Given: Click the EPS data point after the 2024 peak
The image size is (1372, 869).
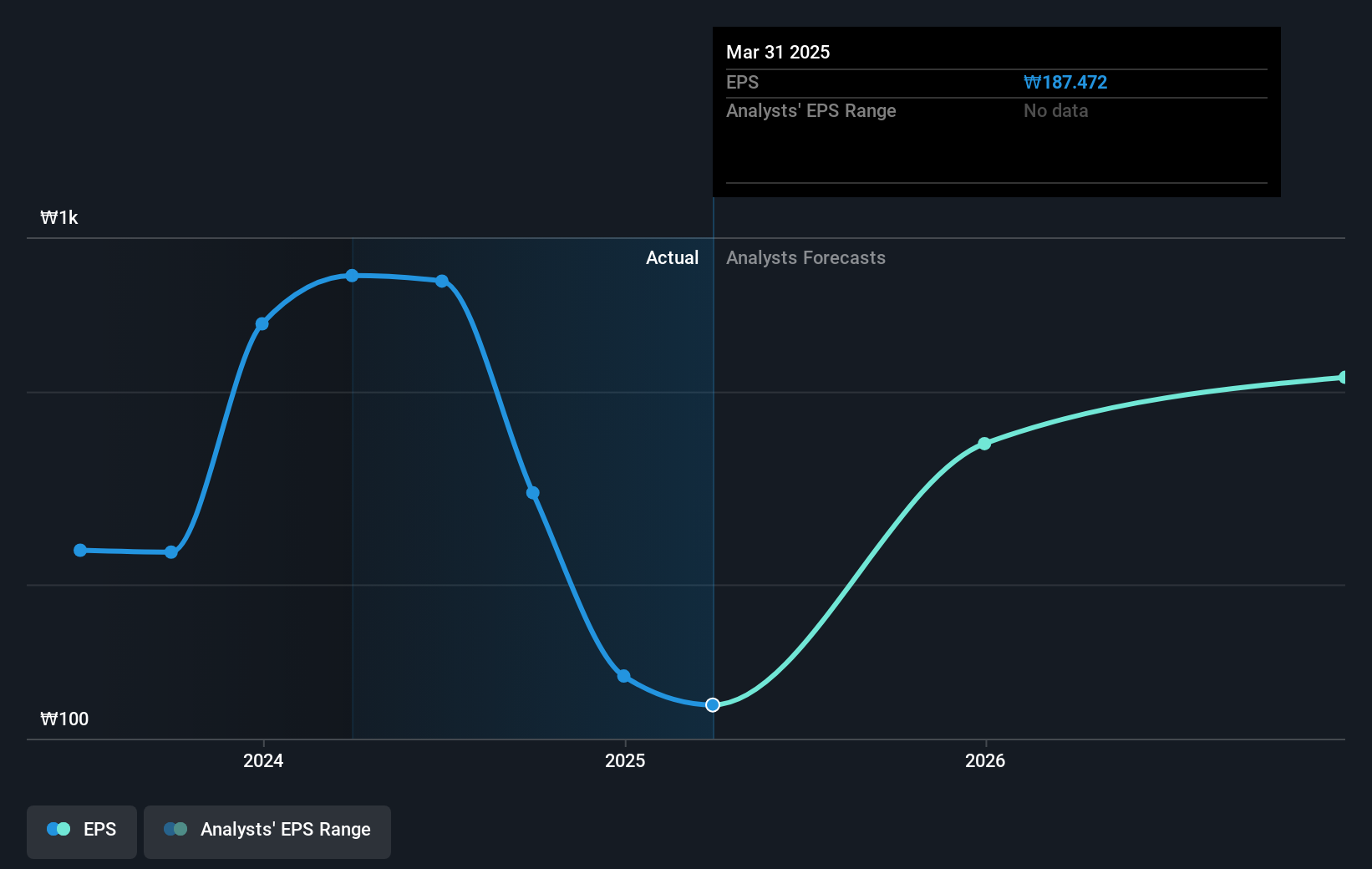Looking at the screenshot, I should (442, 281).
